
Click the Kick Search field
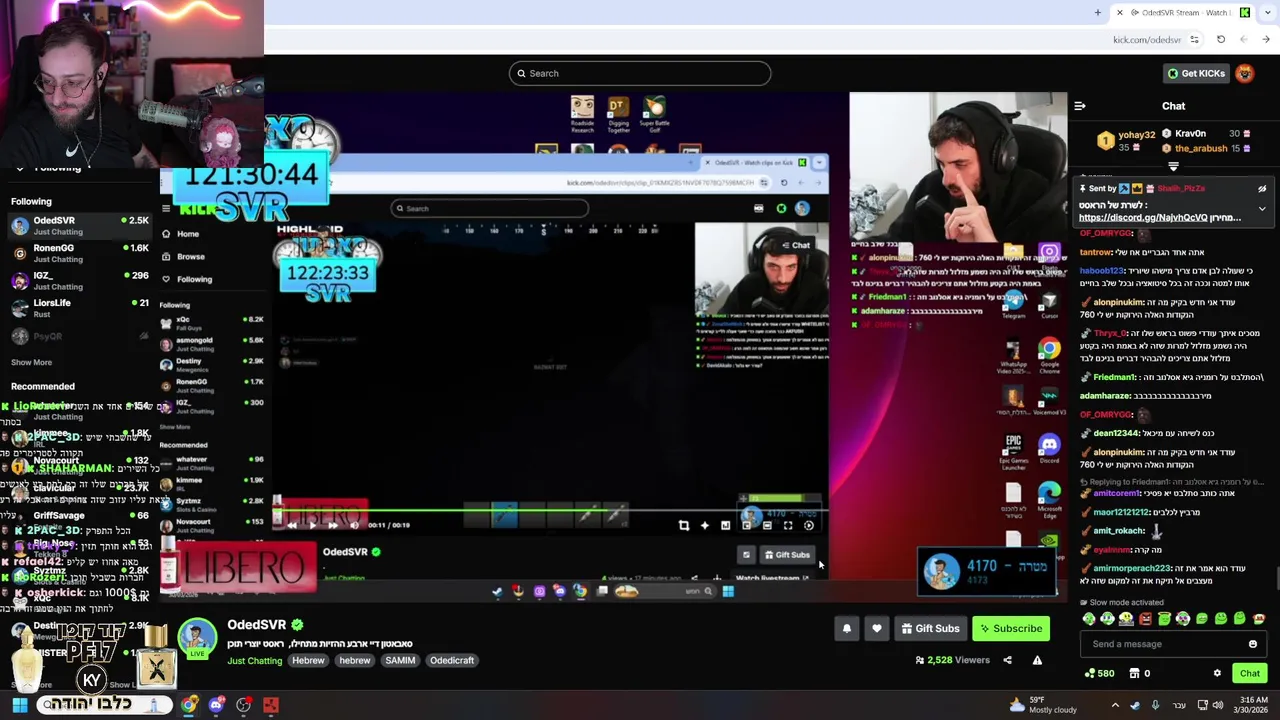[640, 73]
